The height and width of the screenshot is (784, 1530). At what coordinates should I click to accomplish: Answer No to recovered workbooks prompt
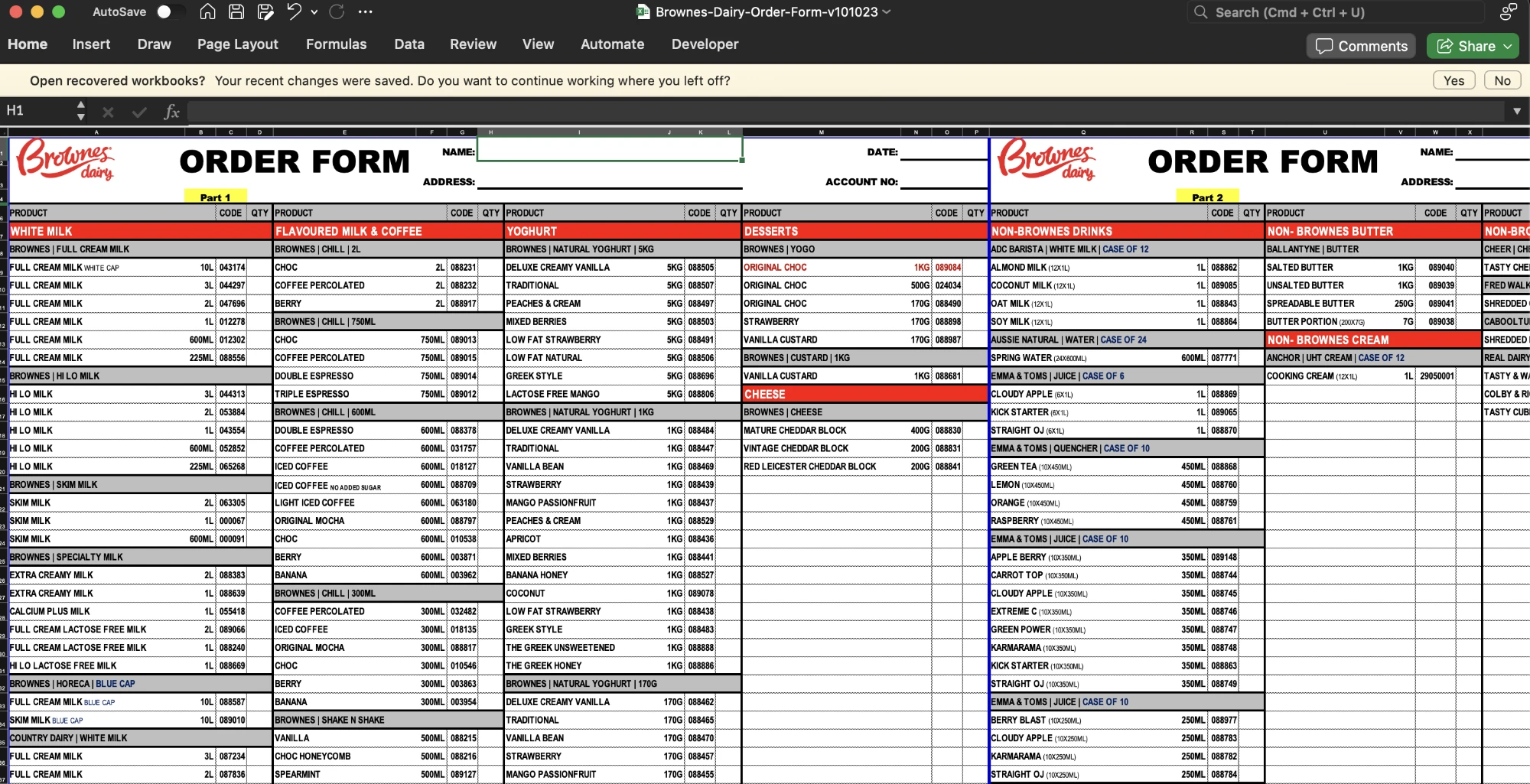coord(1502,80)
